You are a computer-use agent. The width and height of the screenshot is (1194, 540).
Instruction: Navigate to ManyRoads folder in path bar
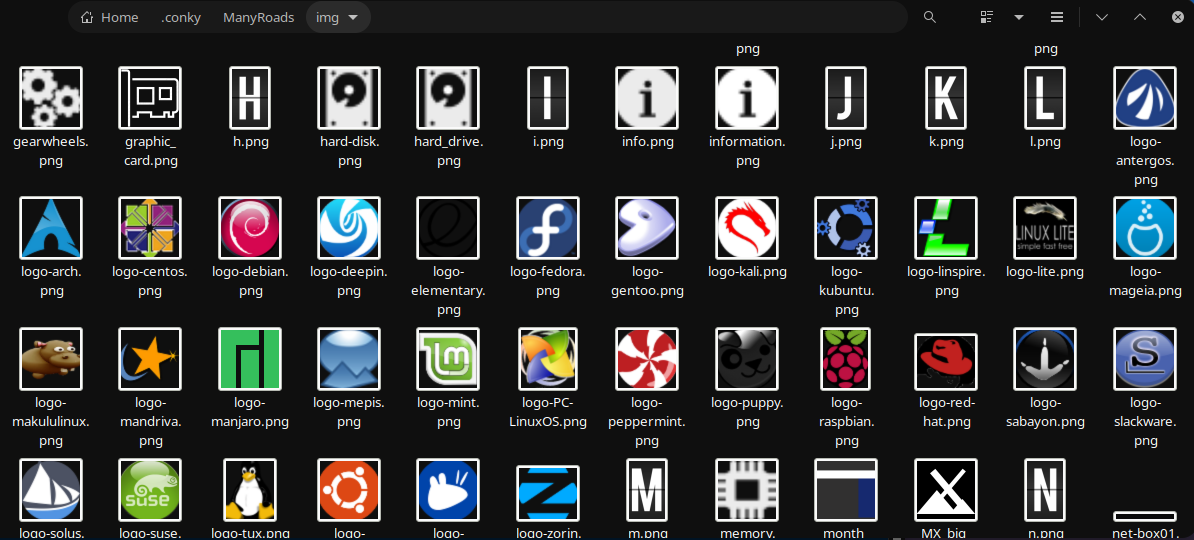tap(259, 18)
